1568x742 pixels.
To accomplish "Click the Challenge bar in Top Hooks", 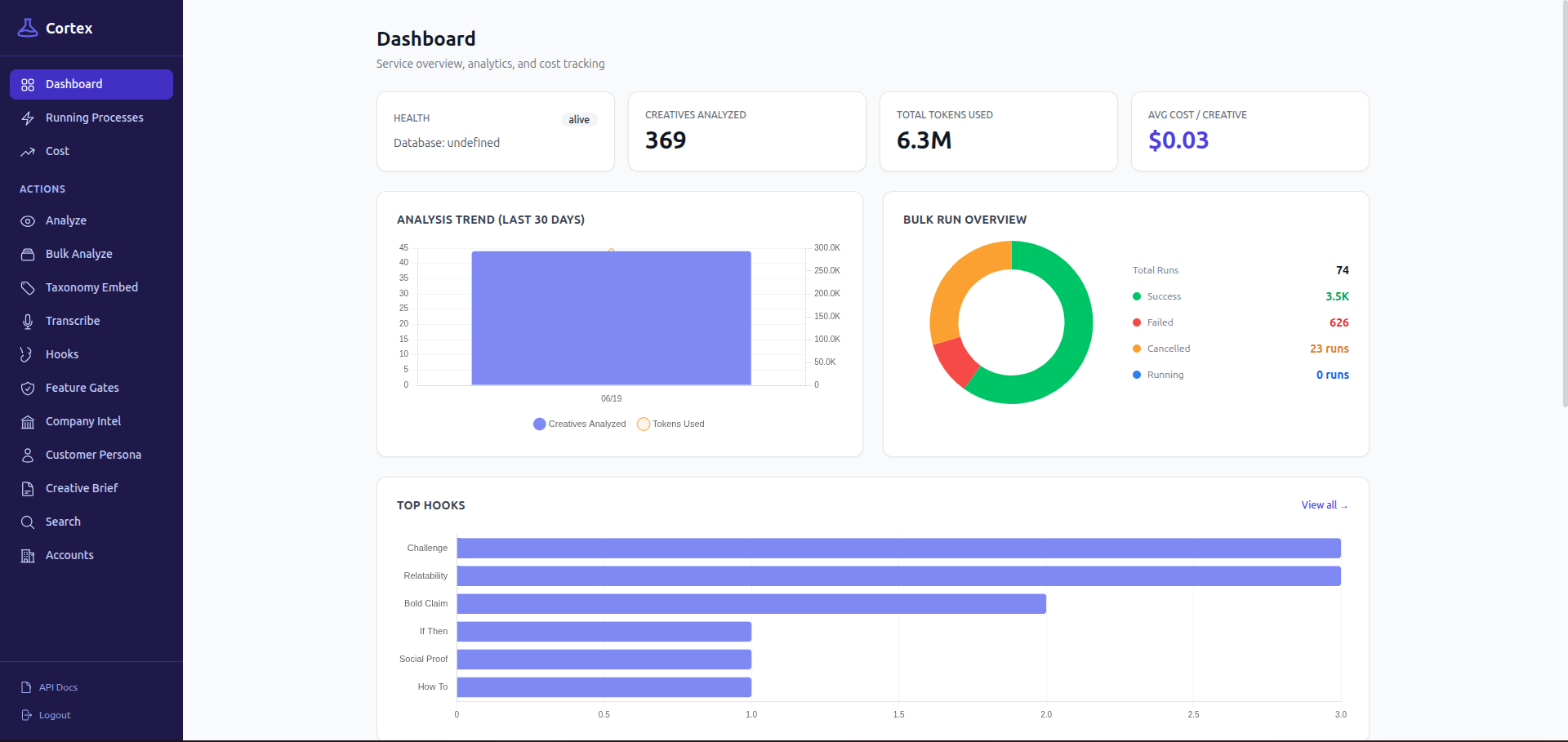I will (x=898, y=549).
